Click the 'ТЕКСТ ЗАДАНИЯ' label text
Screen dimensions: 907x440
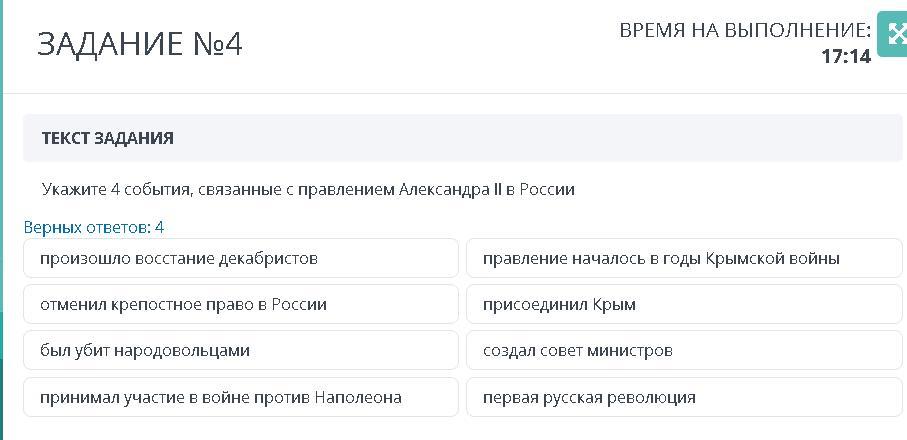(x=108, y=138)
